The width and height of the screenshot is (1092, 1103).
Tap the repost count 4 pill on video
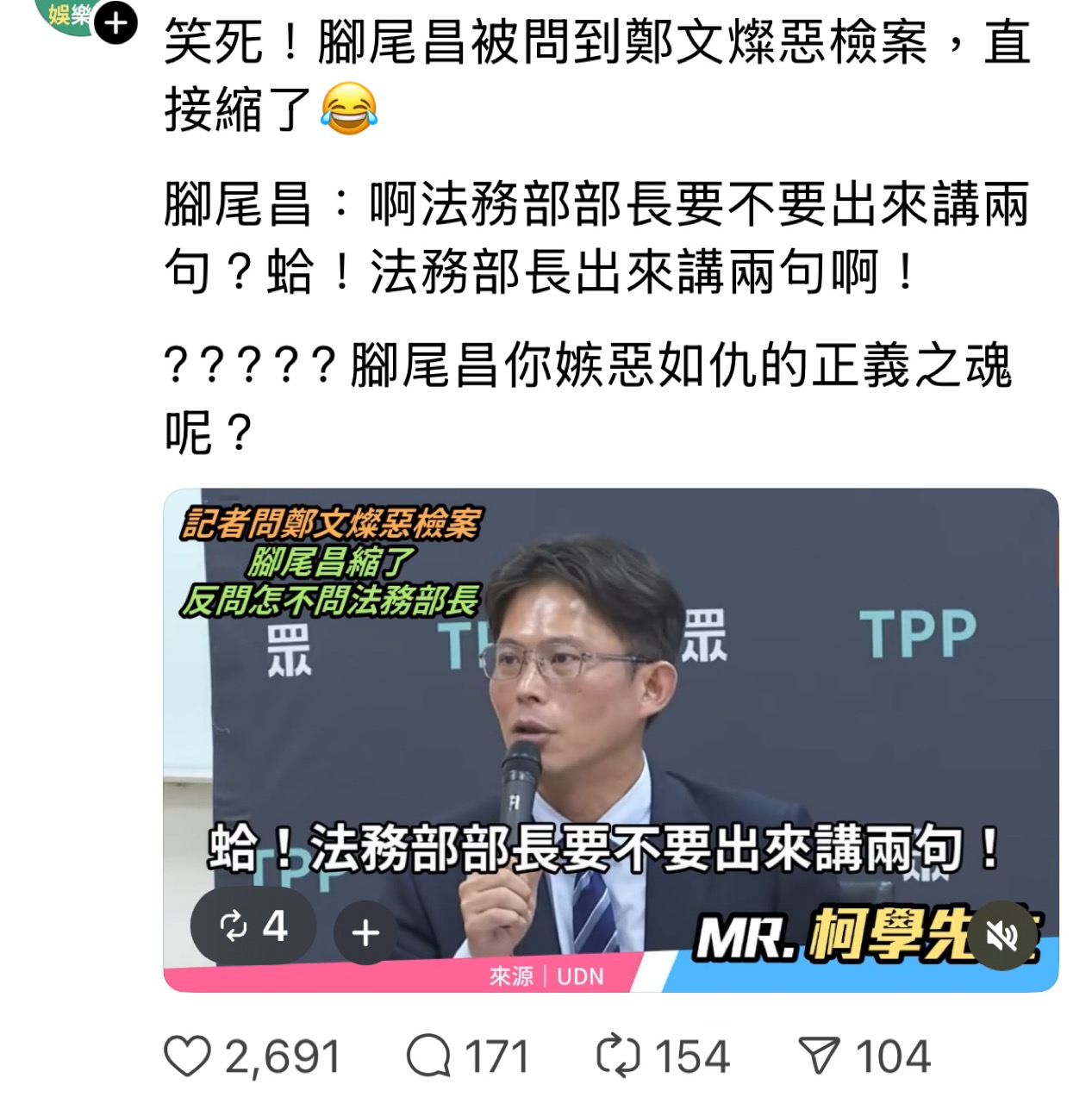pyautogui.click(x=253, y=926)
